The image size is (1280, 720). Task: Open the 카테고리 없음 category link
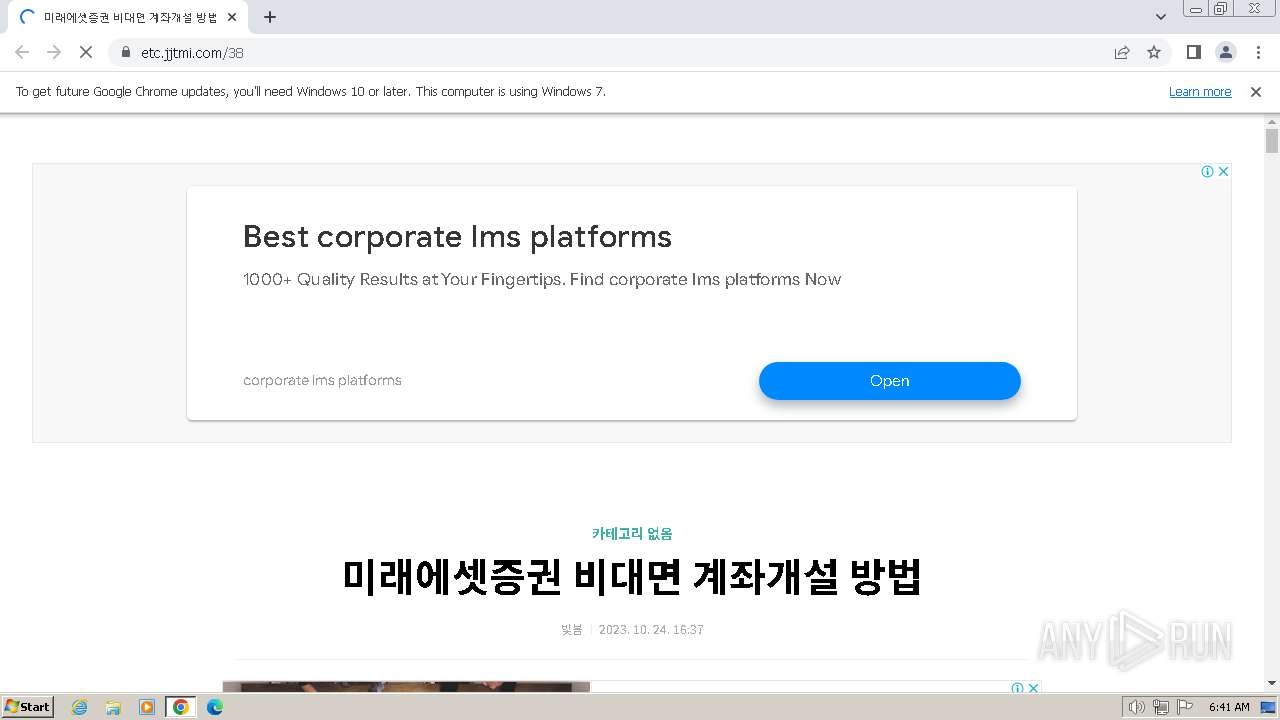click(x=632, y=534)
